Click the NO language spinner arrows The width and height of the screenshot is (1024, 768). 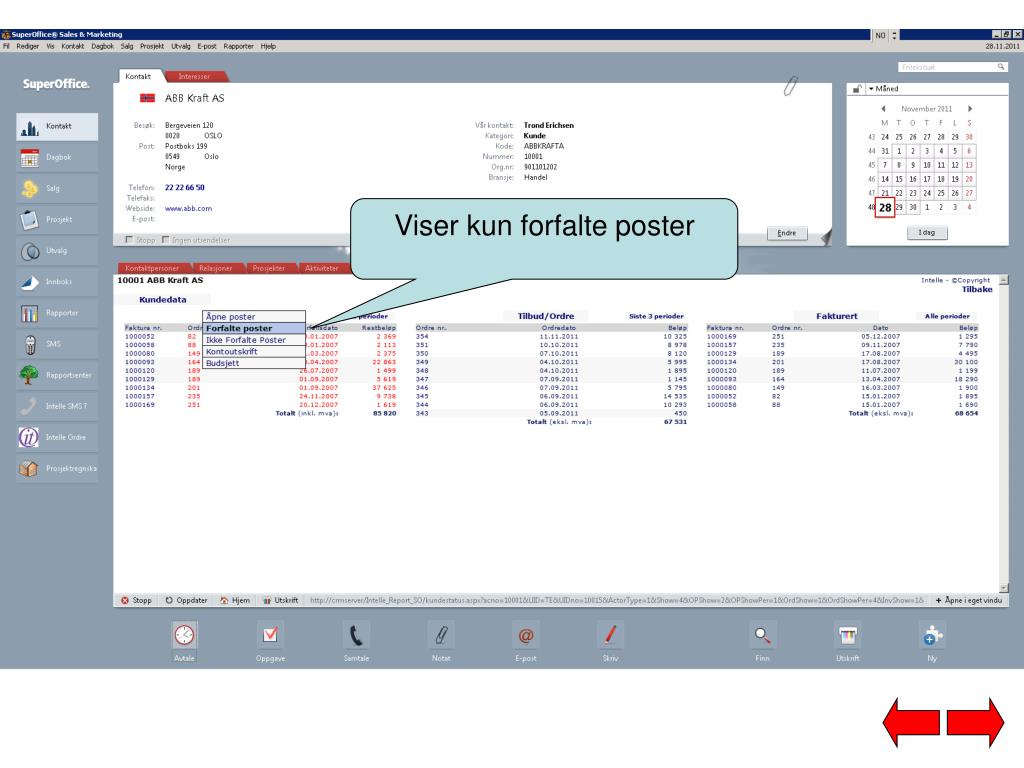[894, 35]
